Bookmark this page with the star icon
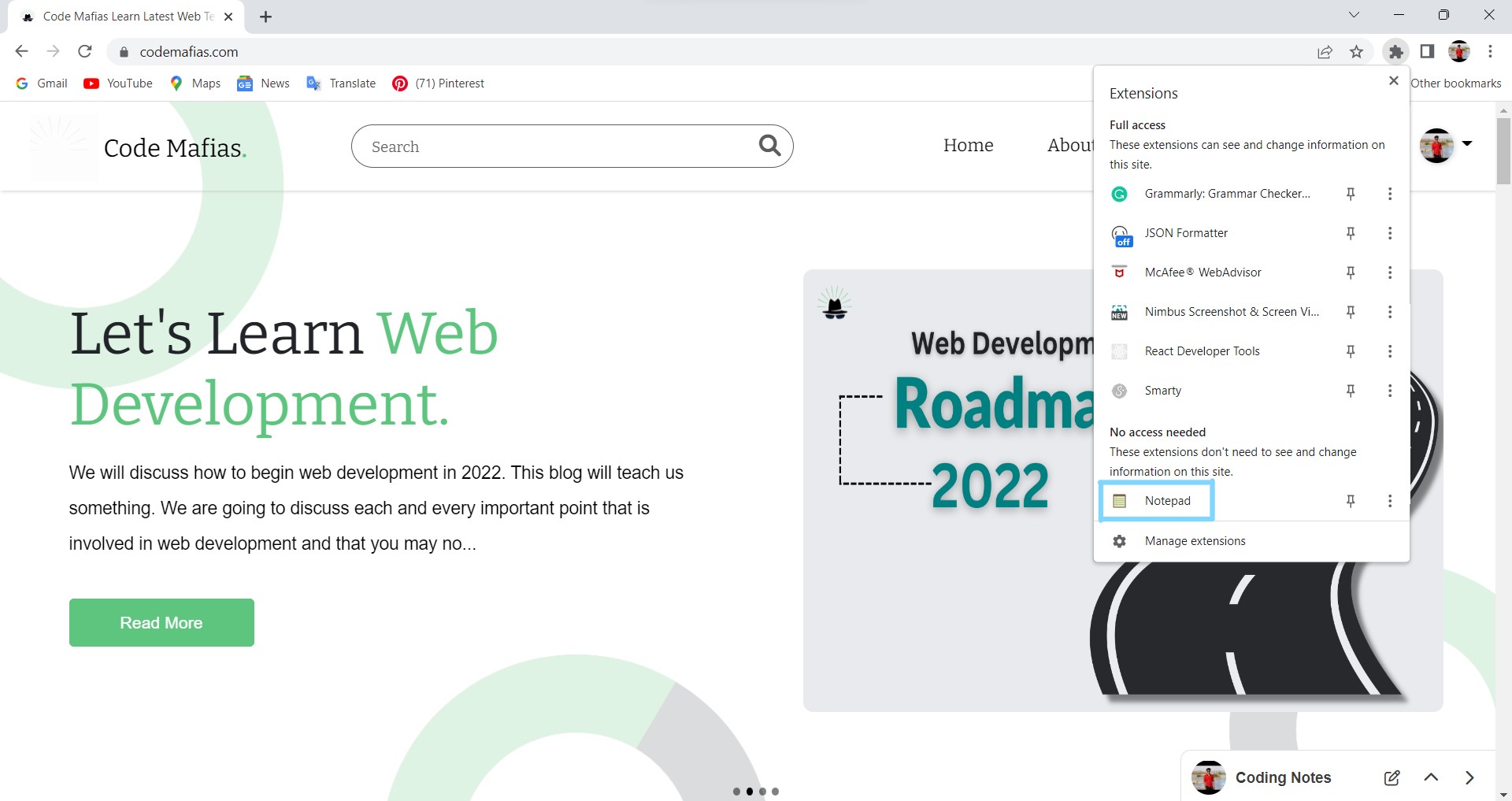 (x=1356, y=52)
